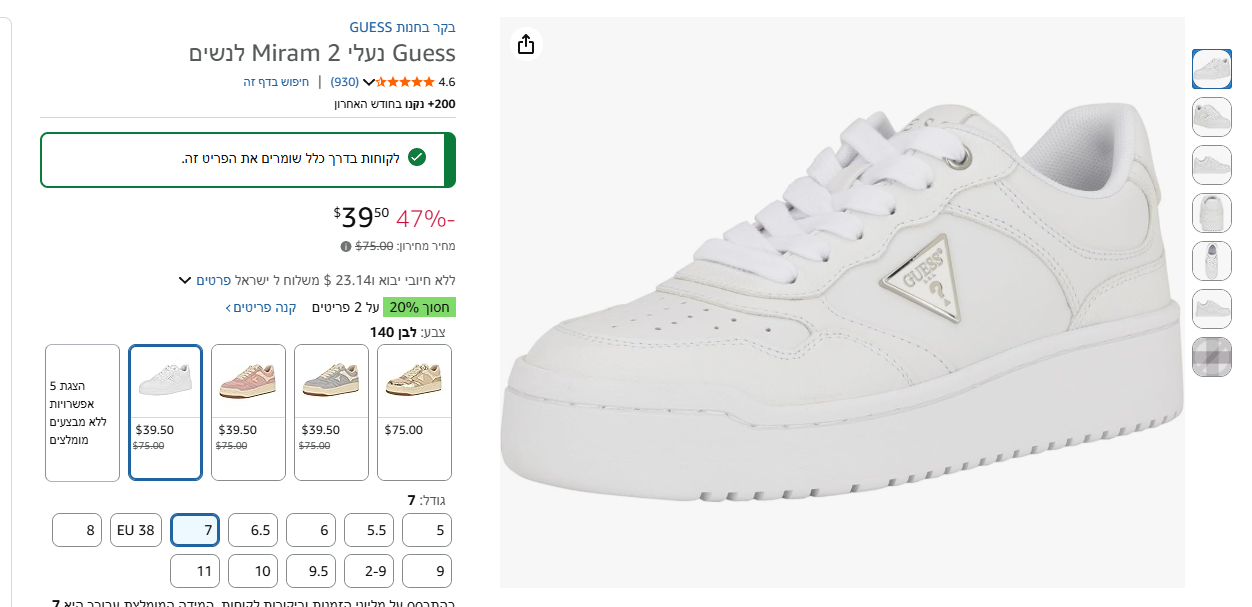Click the share icon on product image

(526, 44)
